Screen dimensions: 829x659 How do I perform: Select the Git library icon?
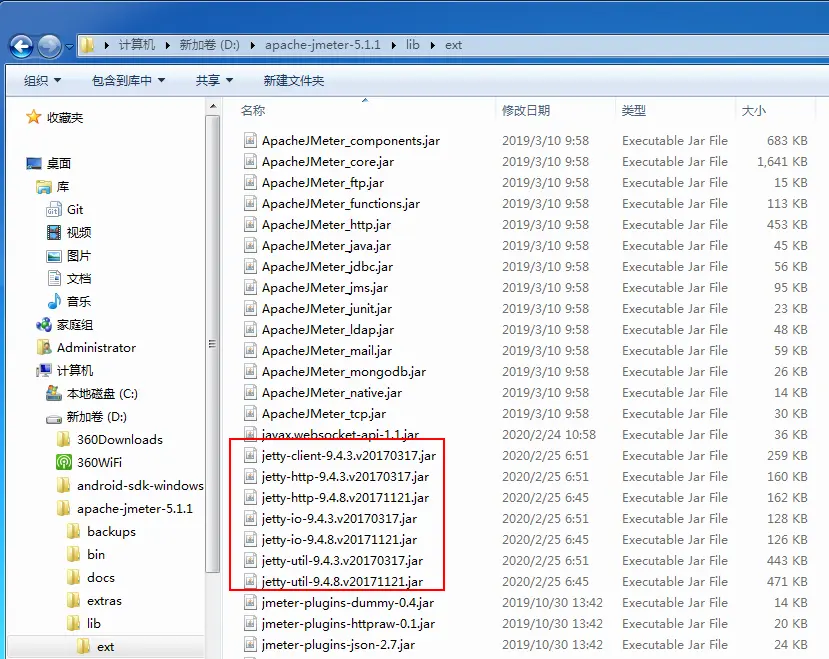coord(54,209)
